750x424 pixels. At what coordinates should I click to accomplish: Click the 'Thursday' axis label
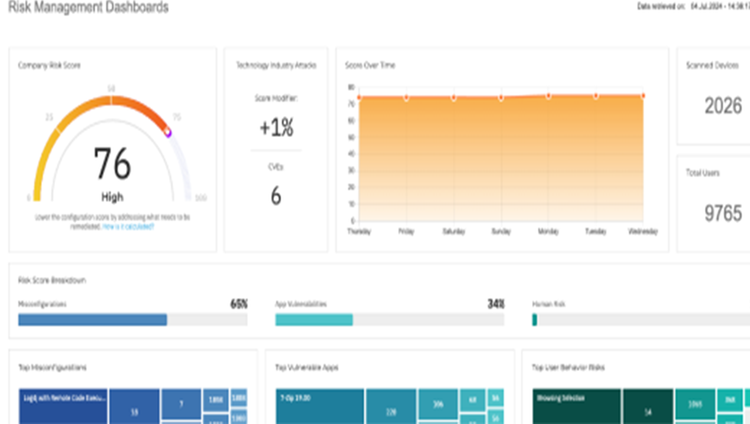coord(359,231)
